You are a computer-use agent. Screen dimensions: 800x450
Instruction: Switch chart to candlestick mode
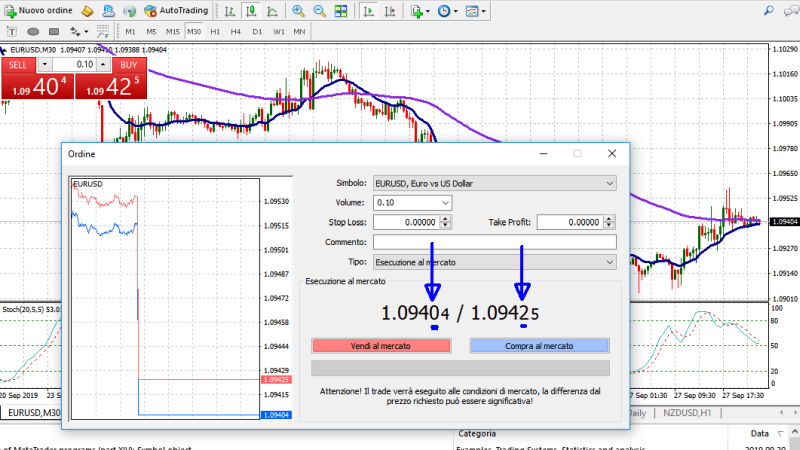pos(253,11)
